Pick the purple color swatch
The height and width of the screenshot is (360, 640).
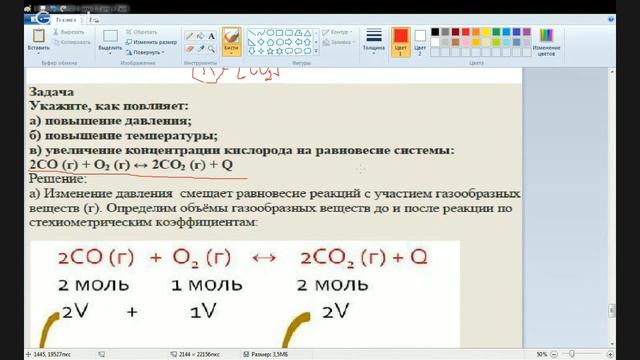click(x=527, y=32)
